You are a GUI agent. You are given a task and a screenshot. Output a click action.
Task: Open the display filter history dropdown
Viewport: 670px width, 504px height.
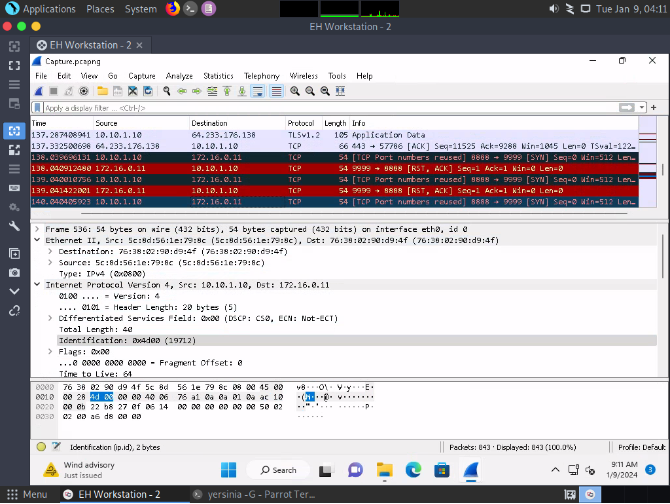[642, 107]
